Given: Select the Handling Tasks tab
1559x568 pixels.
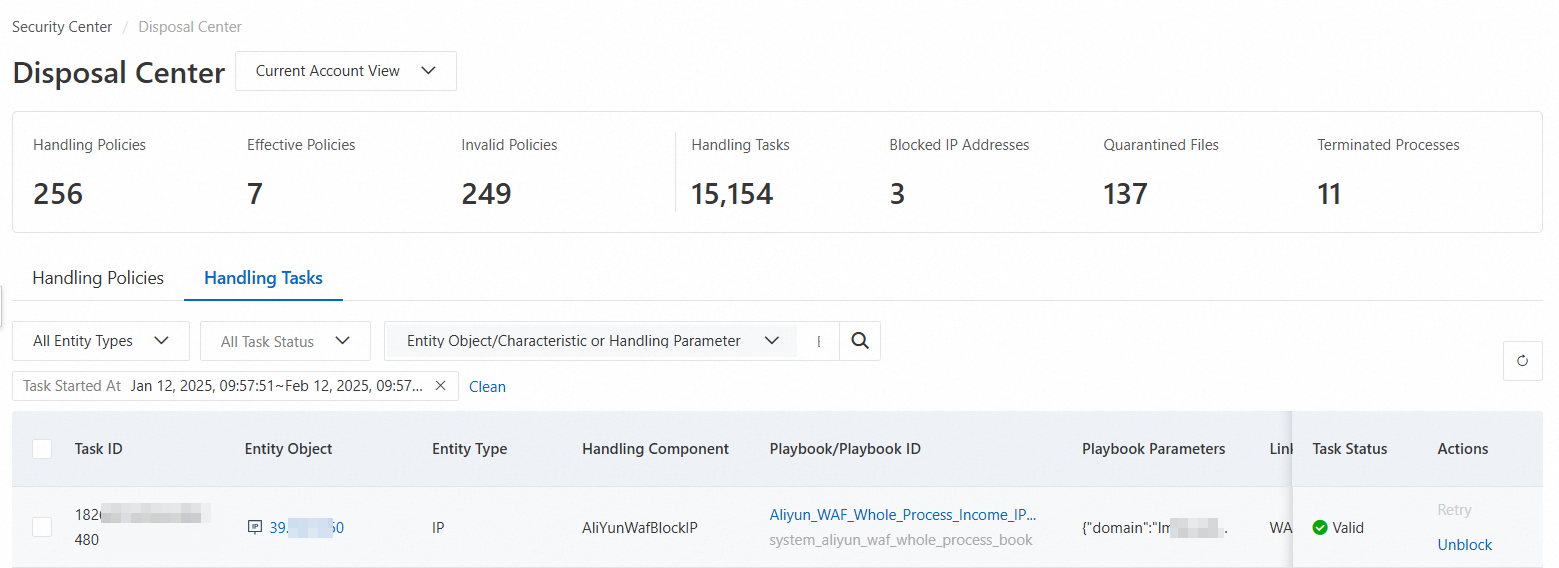Looking at the screenshot, I should tap(263, 278).
